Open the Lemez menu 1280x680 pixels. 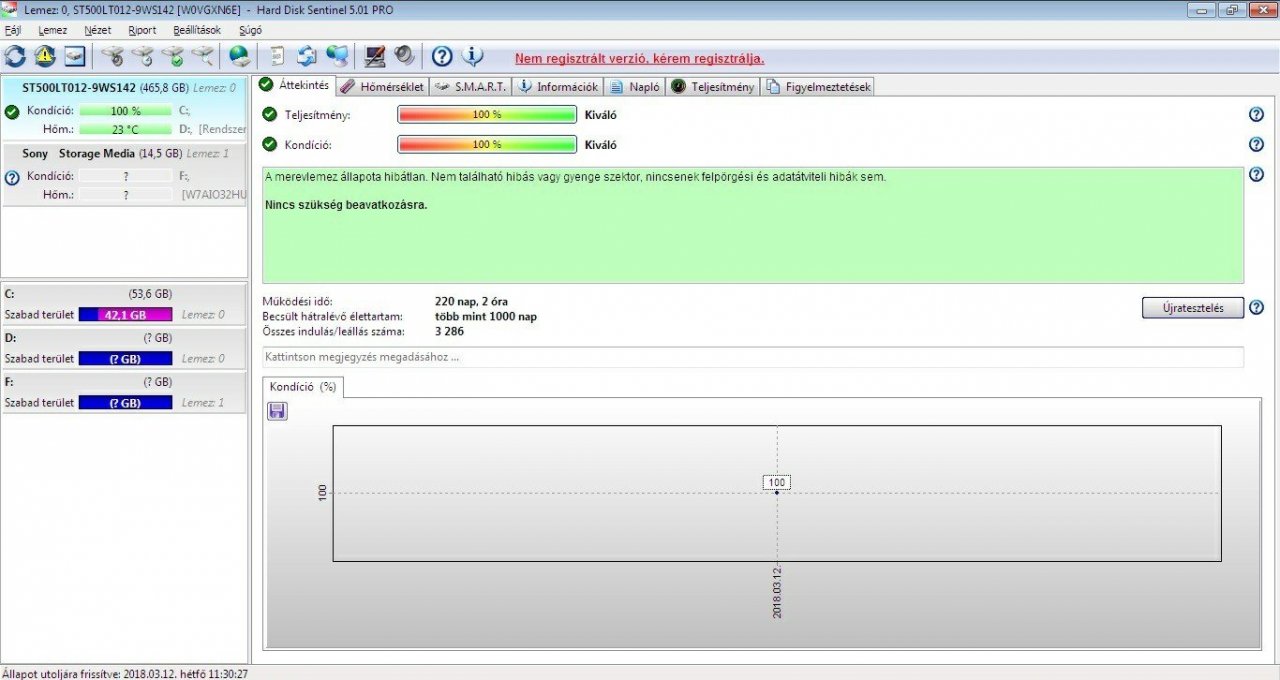click(52, 30)
